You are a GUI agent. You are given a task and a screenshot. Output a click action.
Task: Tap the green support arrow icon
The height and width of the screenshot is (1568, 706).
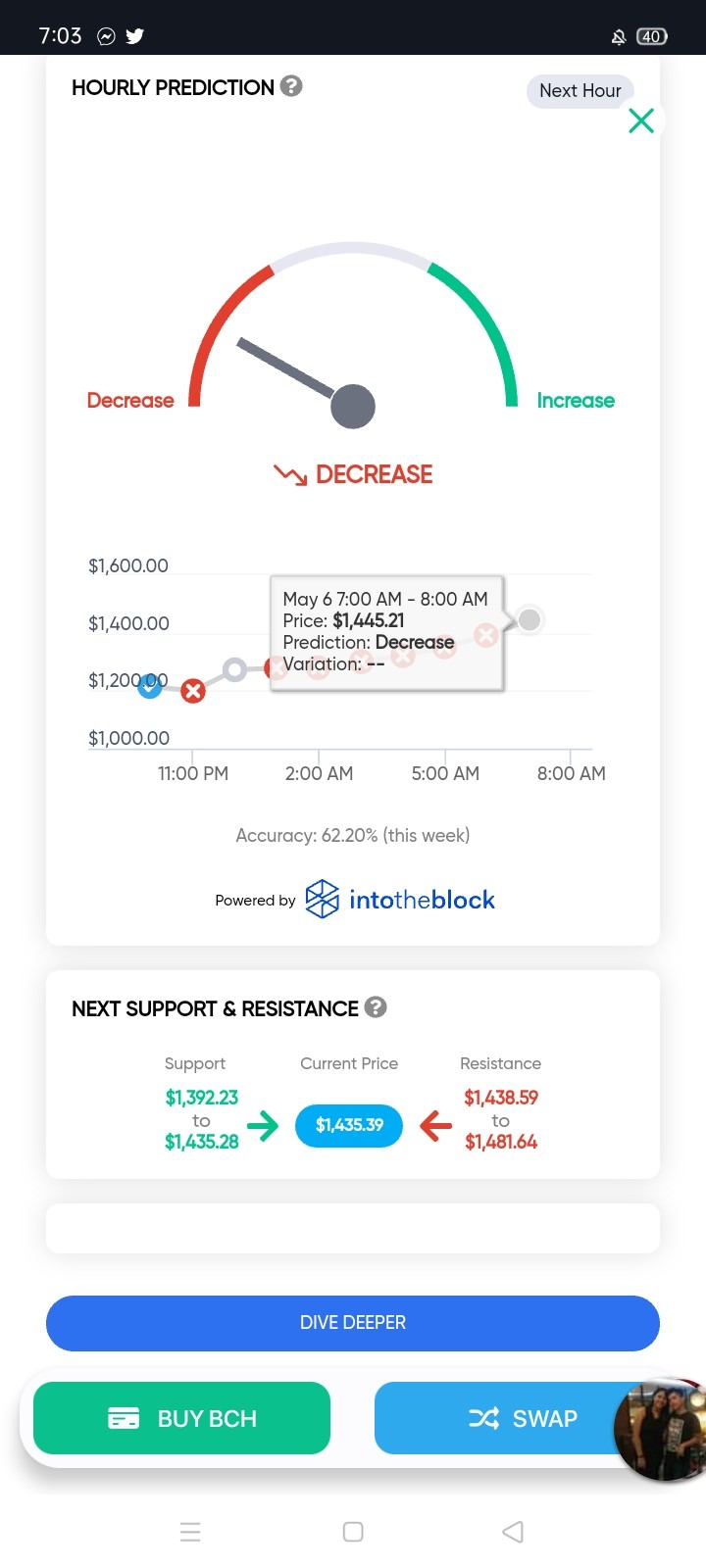coord(263,1125)
